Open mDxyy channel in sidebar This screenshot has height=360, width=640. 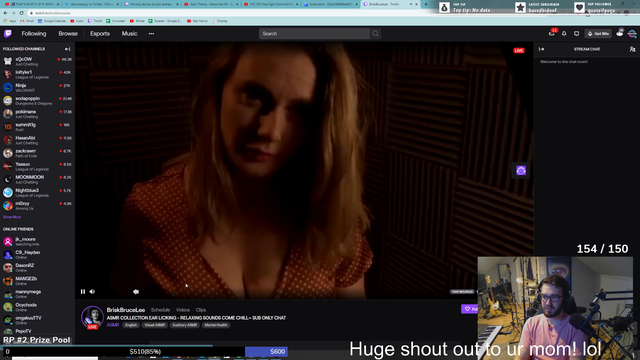pos(37,205)
